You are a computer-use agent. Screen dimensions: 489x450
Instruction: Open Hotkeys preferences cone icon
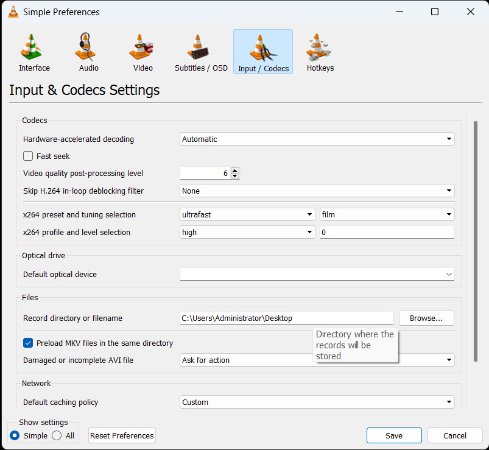coord(318,47)
